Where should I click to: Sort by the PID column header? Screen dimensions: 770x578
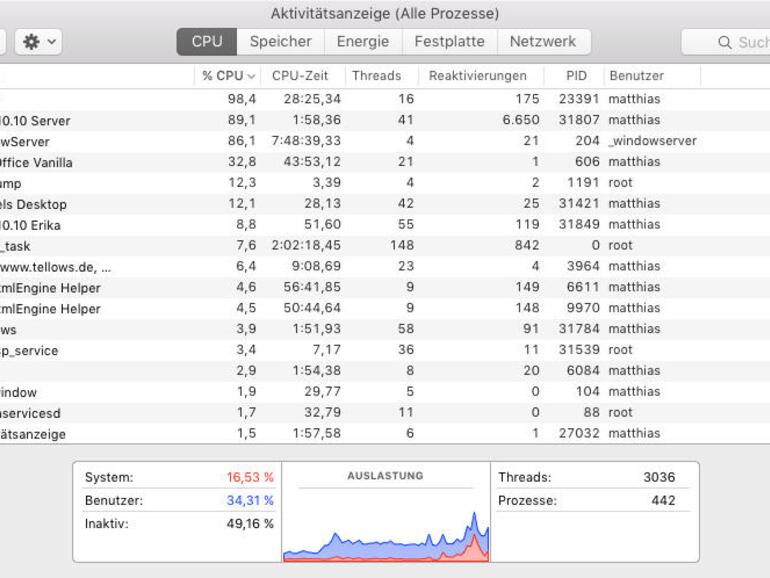pos(576,76)
